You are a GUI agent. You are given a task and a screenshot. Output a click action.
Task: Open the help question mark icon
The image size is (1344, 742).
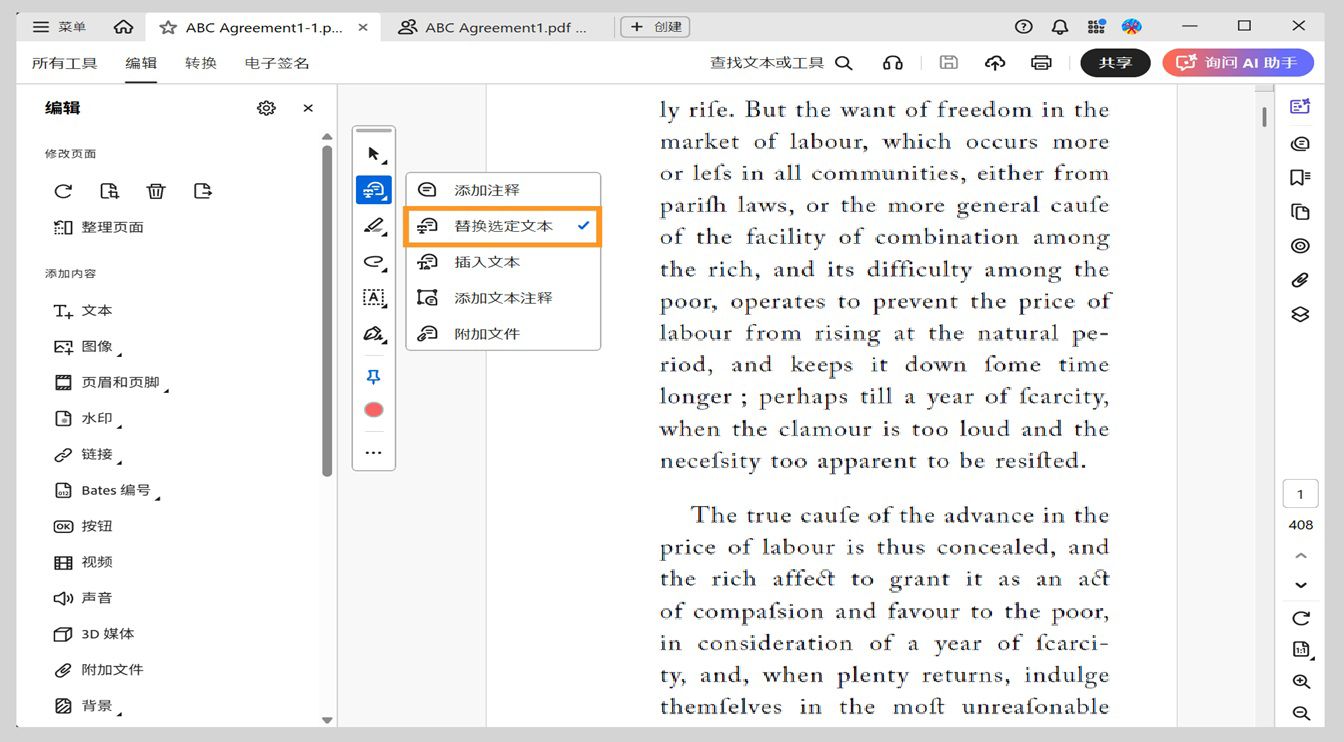pyautogui.click(x=1023, y=27)
